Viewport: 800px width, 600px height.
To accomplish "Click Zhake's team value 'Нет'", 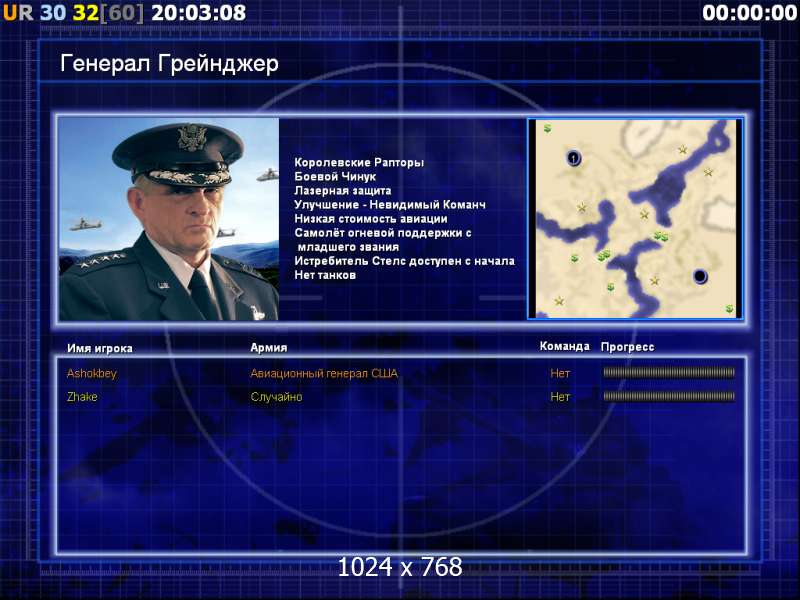I will [560, 397].
